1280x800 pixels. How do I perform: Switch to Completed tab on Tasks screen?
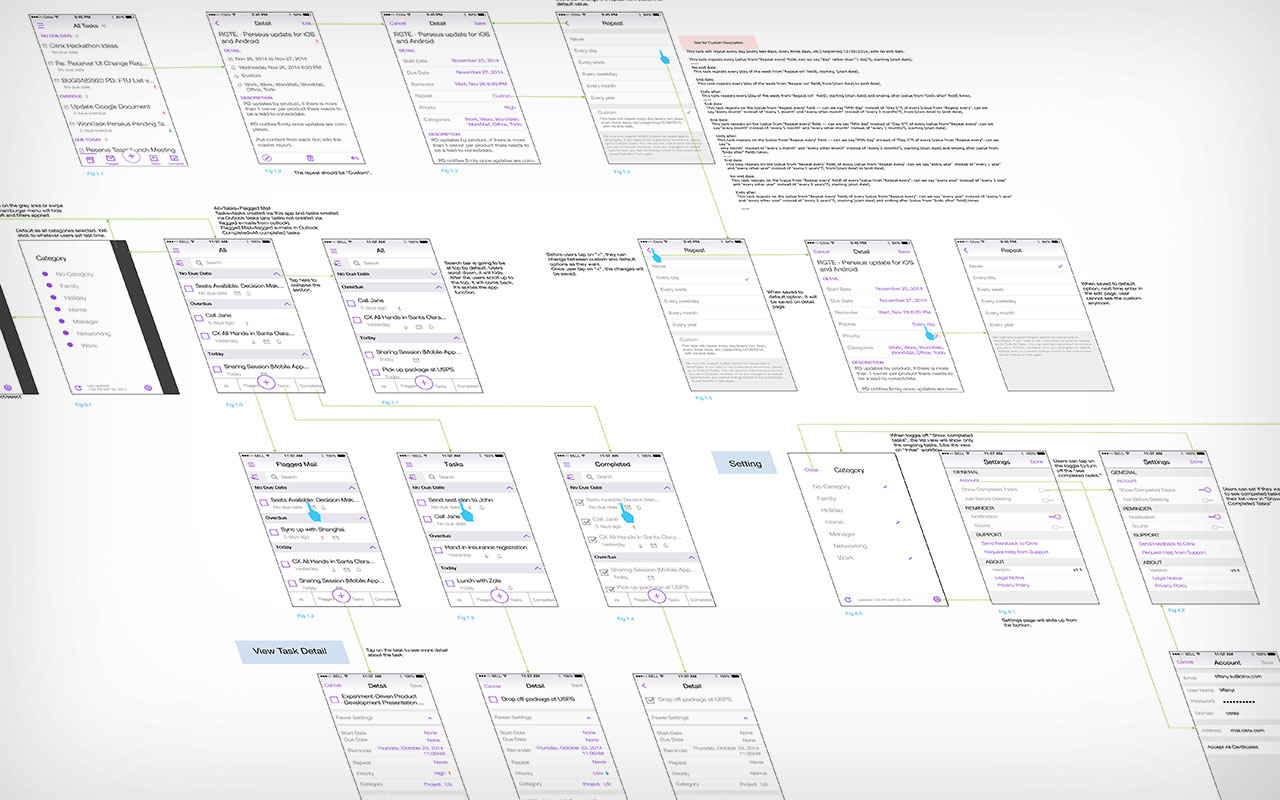[x=544, y=600]
